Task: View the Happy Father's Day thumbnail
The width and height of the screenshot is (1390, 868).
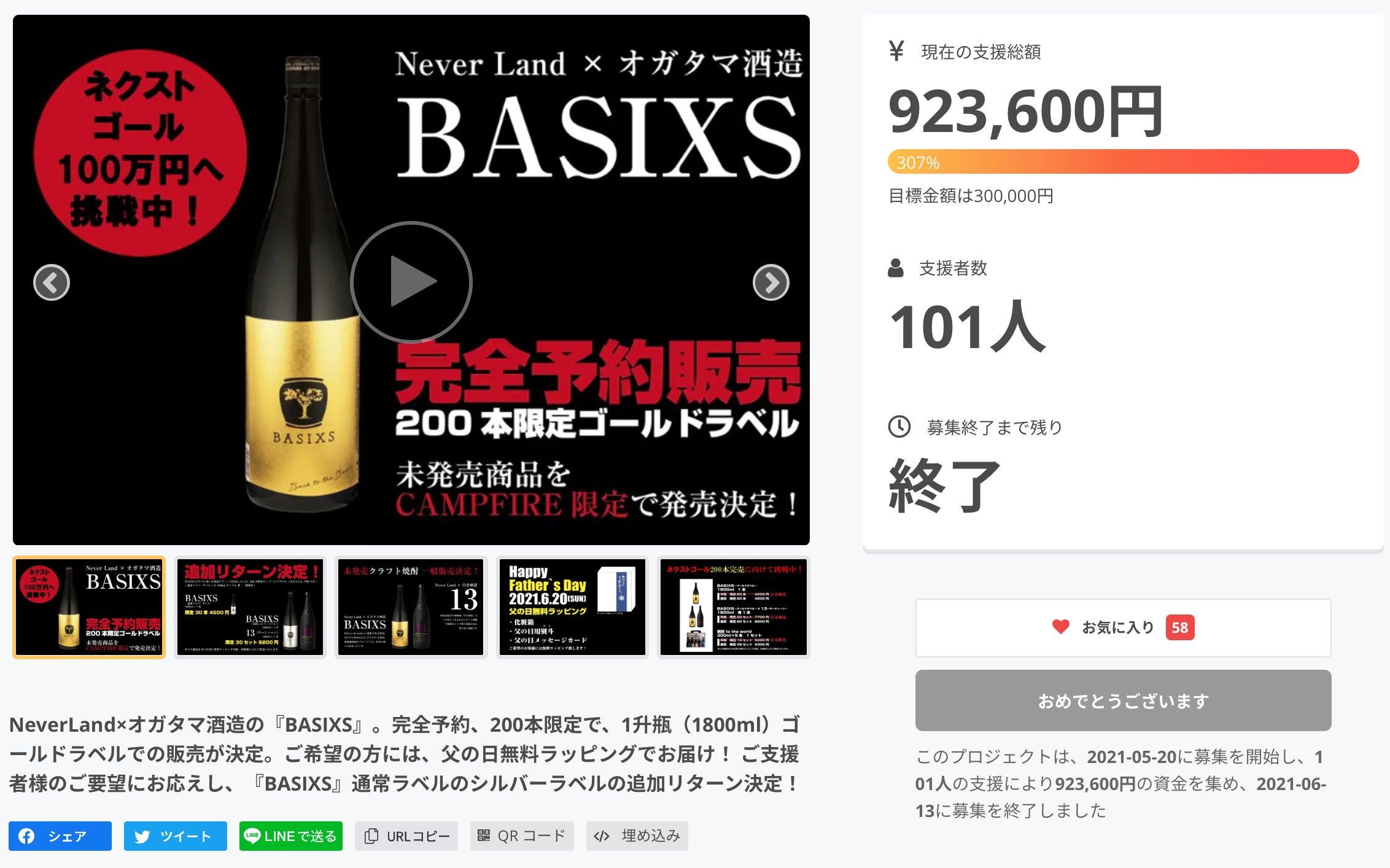Action: [572, 607]
